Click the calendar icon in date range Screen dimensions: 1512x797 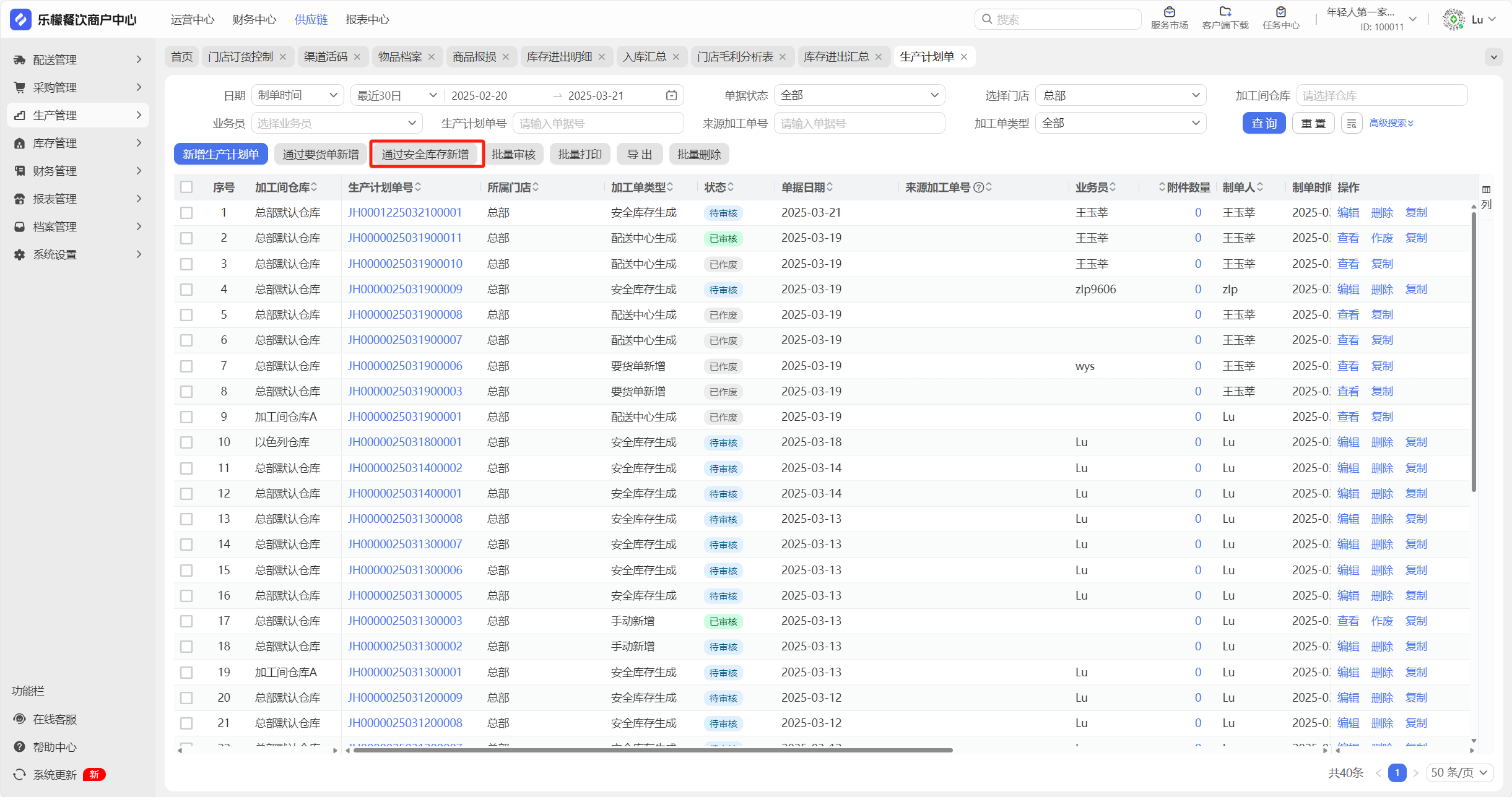tap(671, 95)
